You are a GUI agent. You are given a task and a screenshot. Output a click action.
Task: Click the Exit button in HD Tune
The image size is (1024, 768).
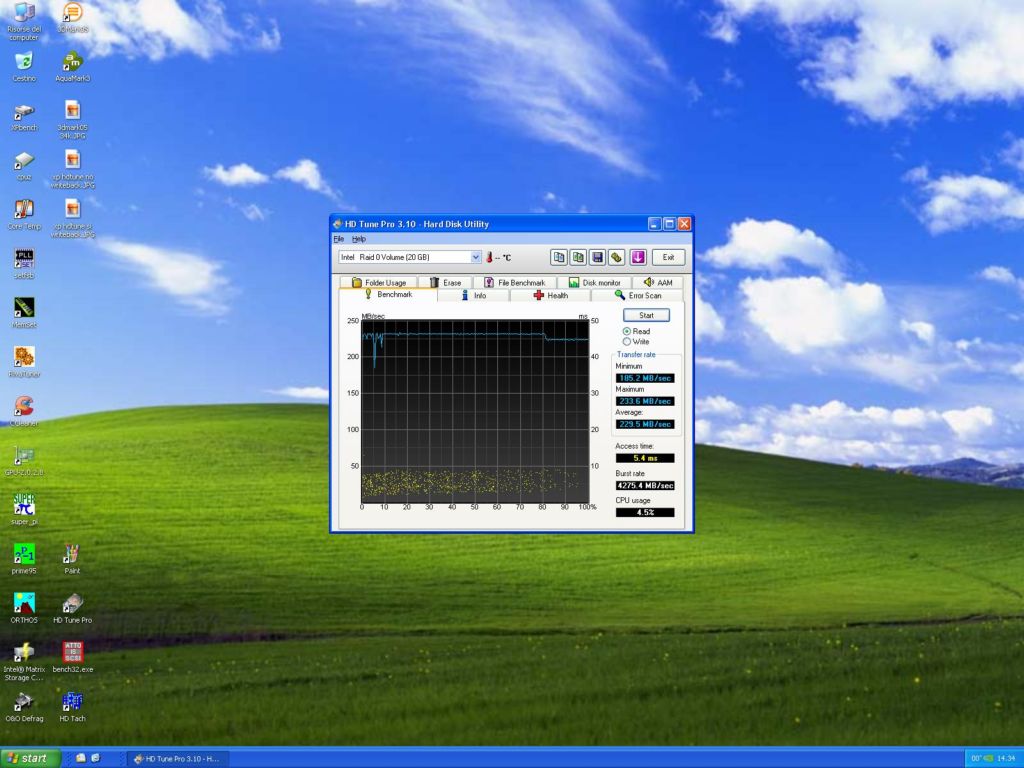(668, 257)
